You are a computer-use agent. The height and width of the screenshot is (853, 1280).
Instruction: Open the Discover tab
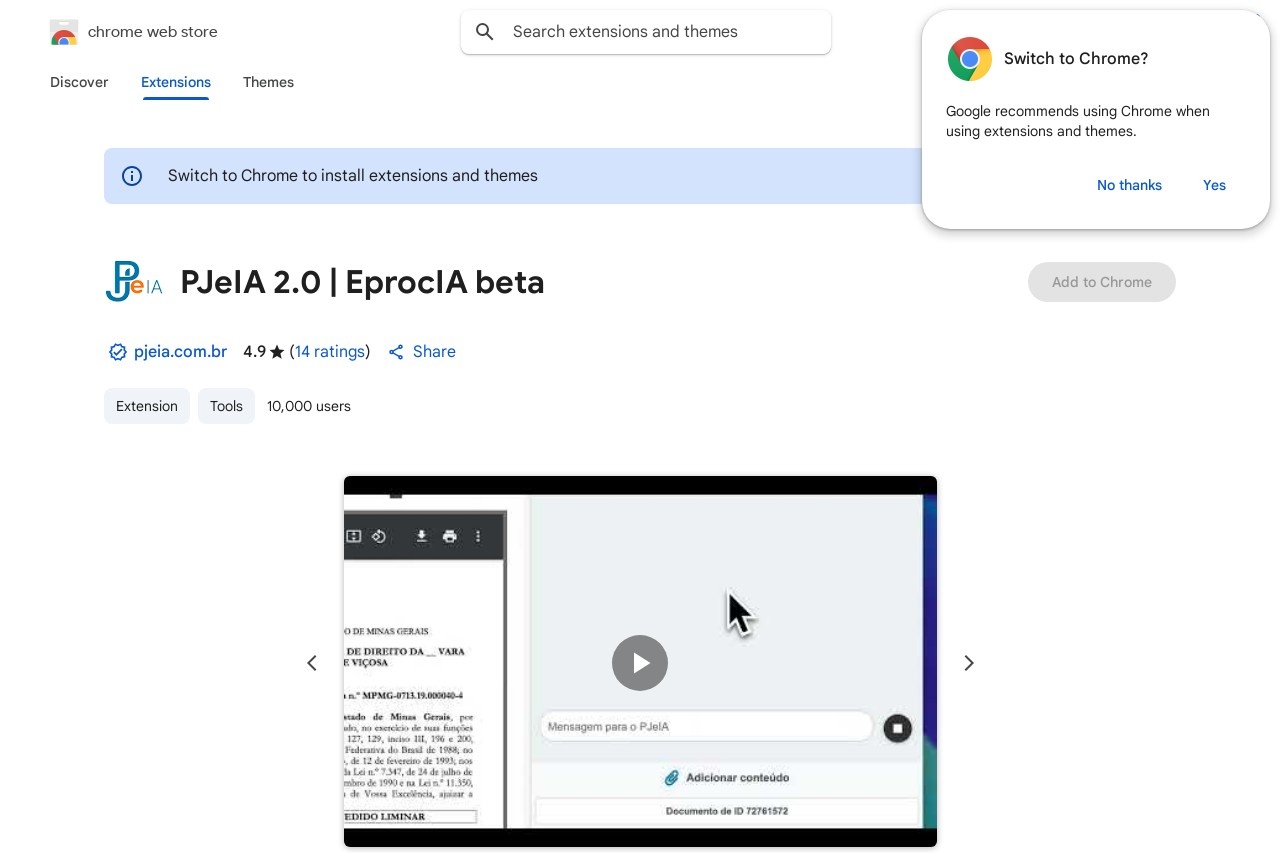tap(79, 82)
